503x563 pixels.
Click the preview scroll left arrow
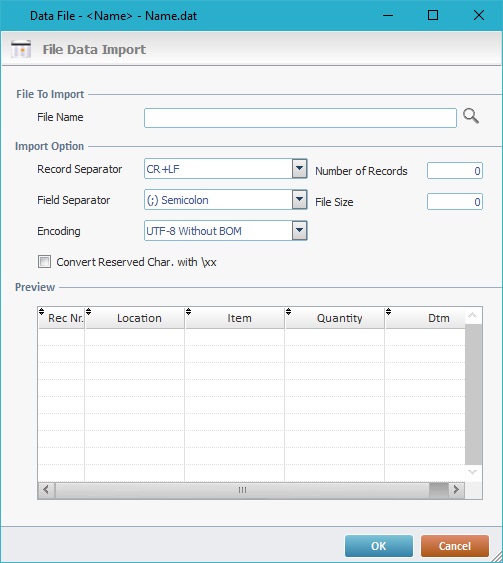(x=46, y=489)
